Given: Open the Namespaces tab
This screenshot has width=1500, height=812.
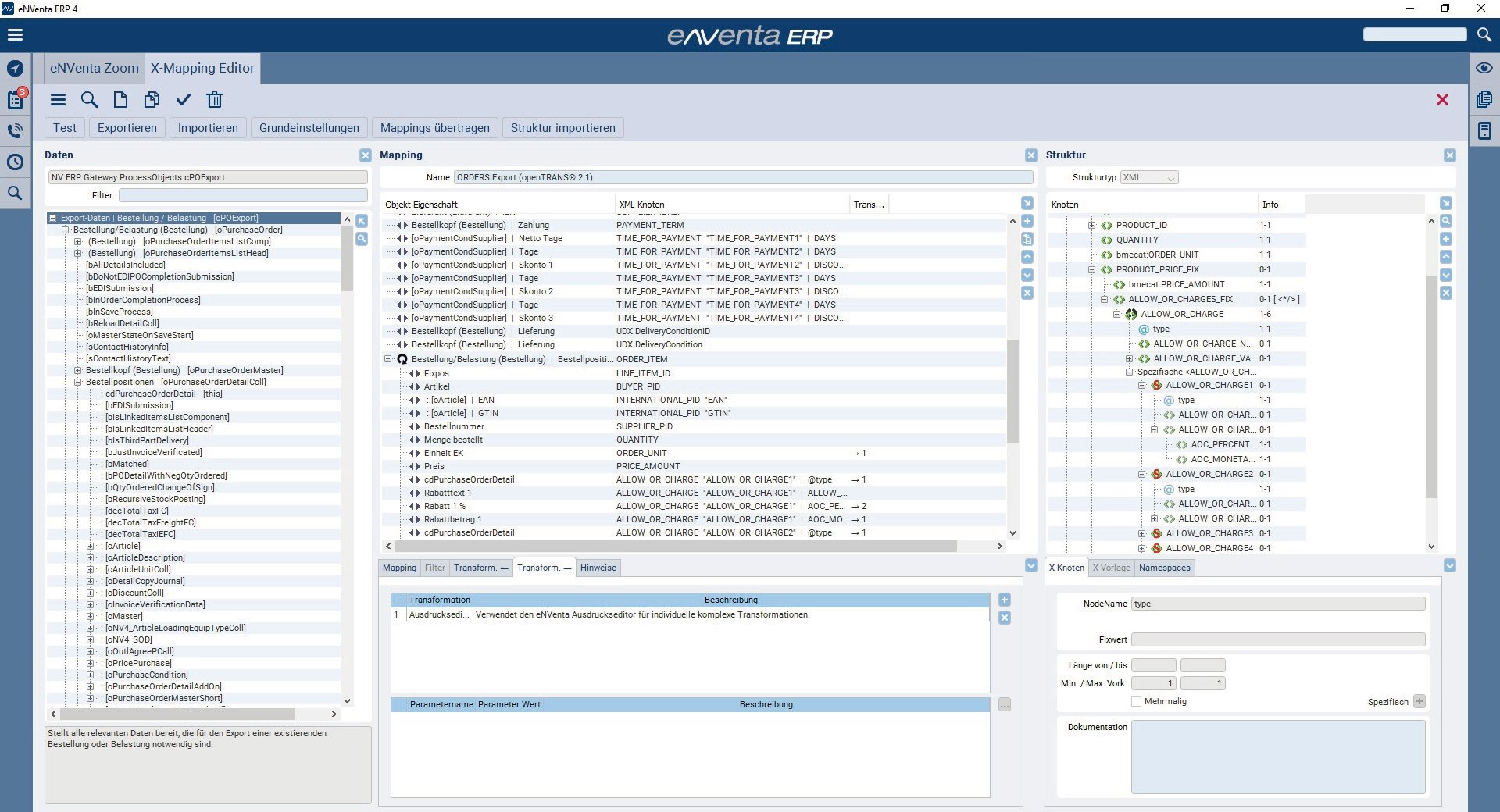Looking at the screenshot, I should [x=1164, y=568].
